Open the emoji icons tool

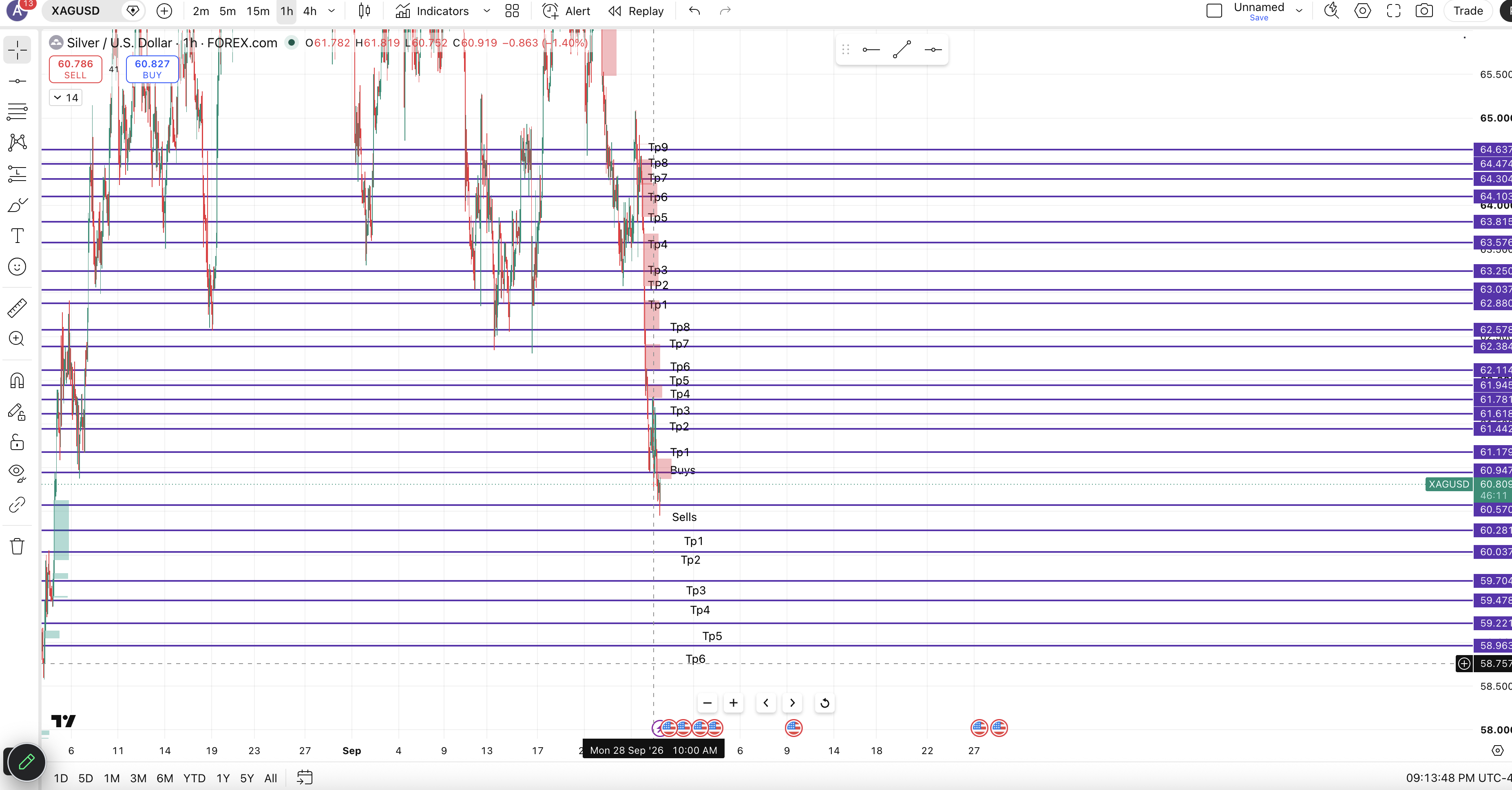17,267
